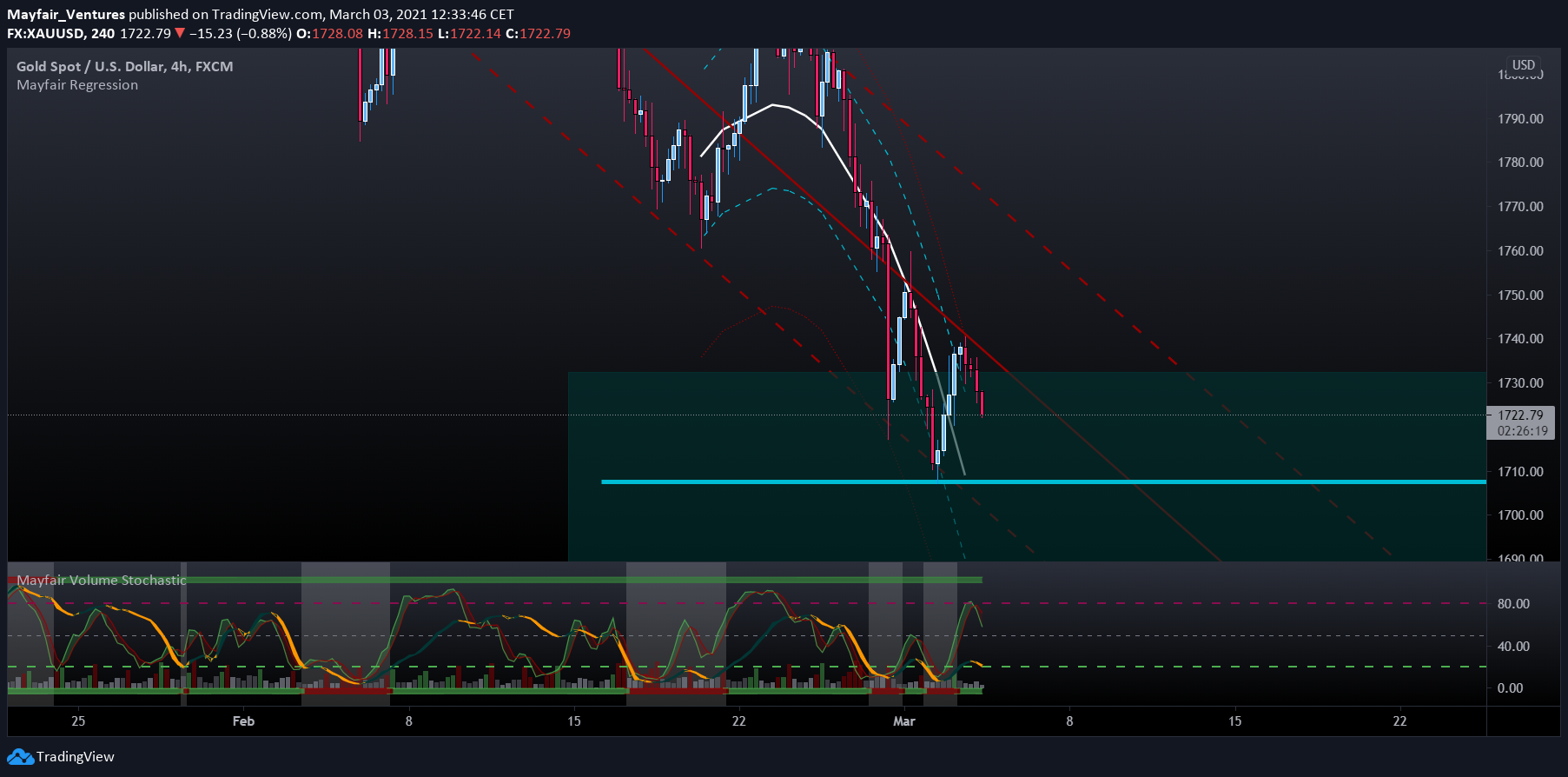Click the cyan horizontal support line
The height and width of the screenshot is (777, 1568).
[1042, 481]
